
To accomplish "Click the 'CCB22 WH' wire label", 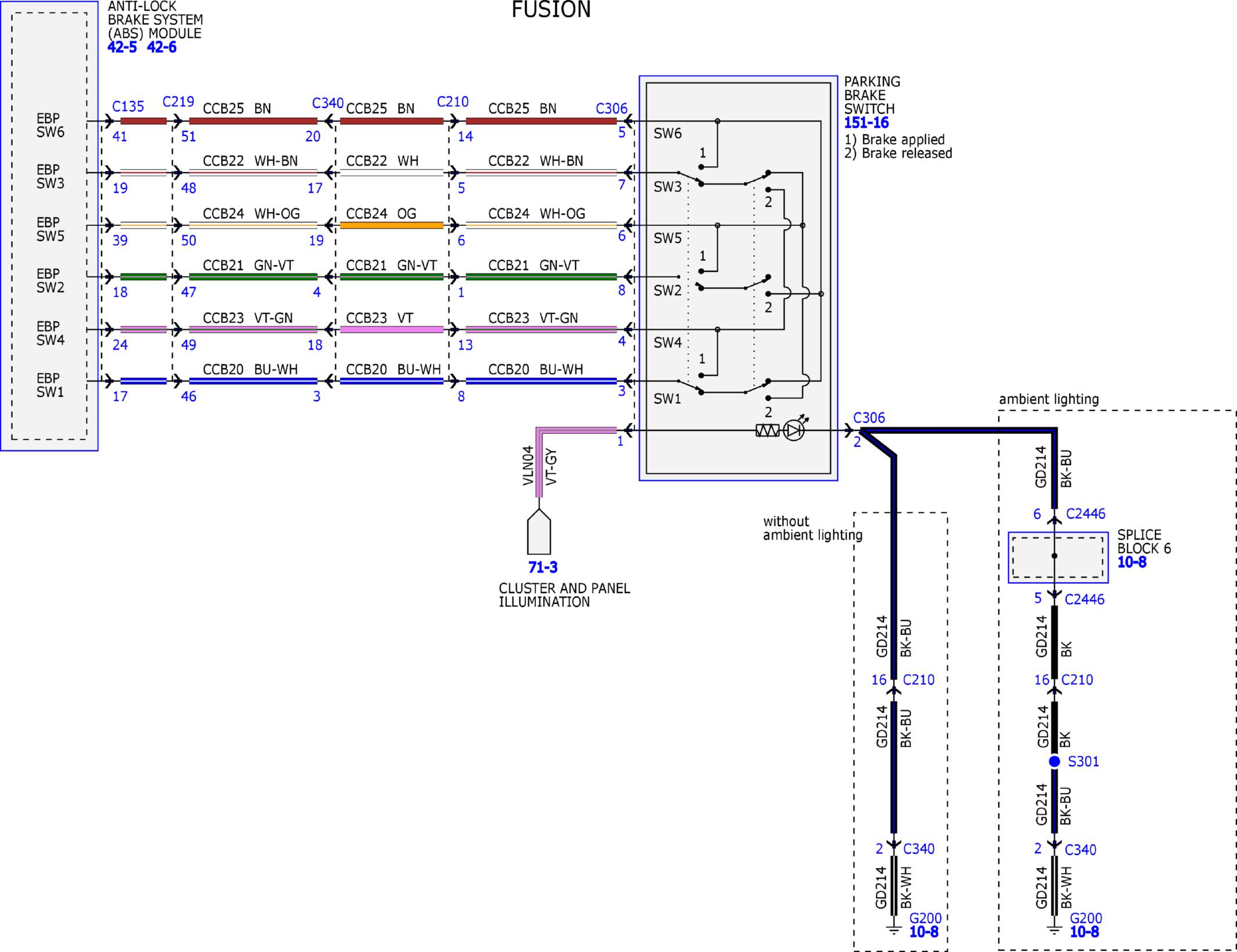I will pyautogui.click(x=382, y=160).
